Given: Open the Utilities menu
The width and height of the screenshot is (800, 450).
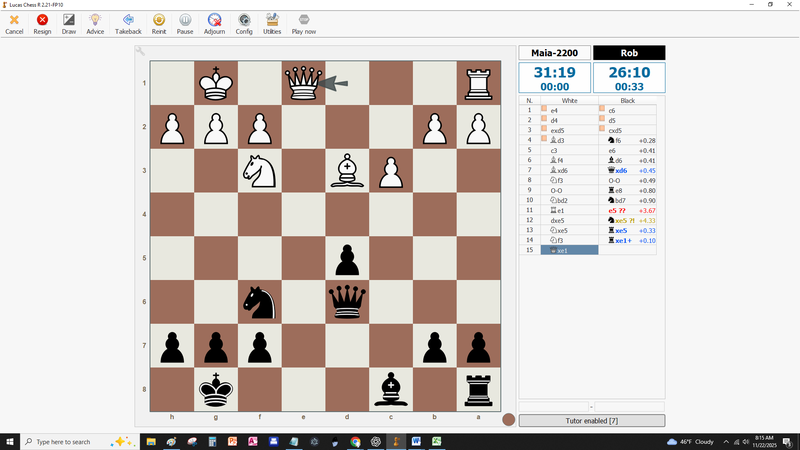Looking at the screenshot, I should tap(272, 24).
